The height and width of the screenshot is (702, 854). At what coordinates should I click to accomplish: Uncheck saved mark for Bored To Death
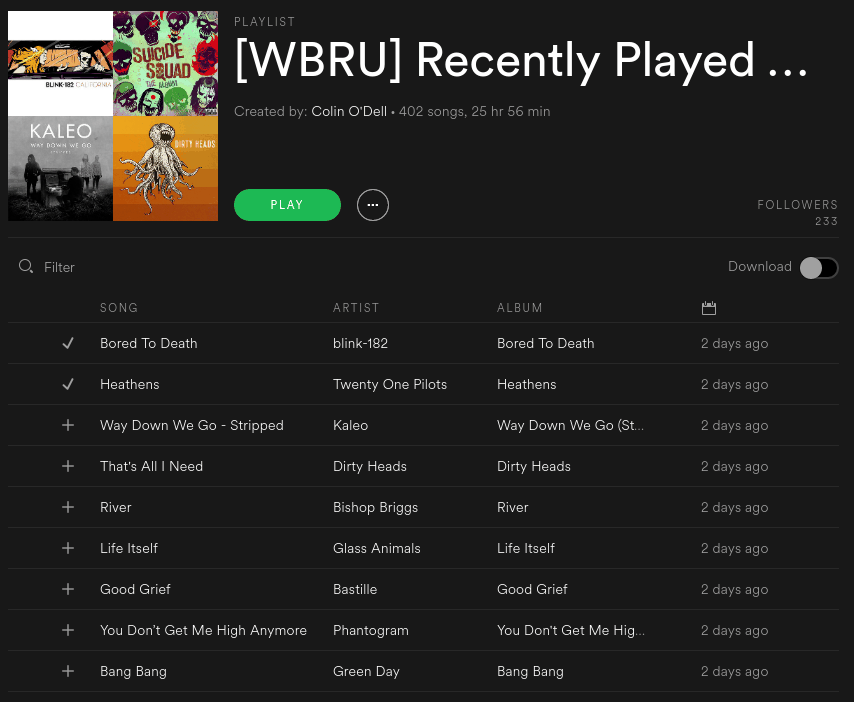click(68, 343)
